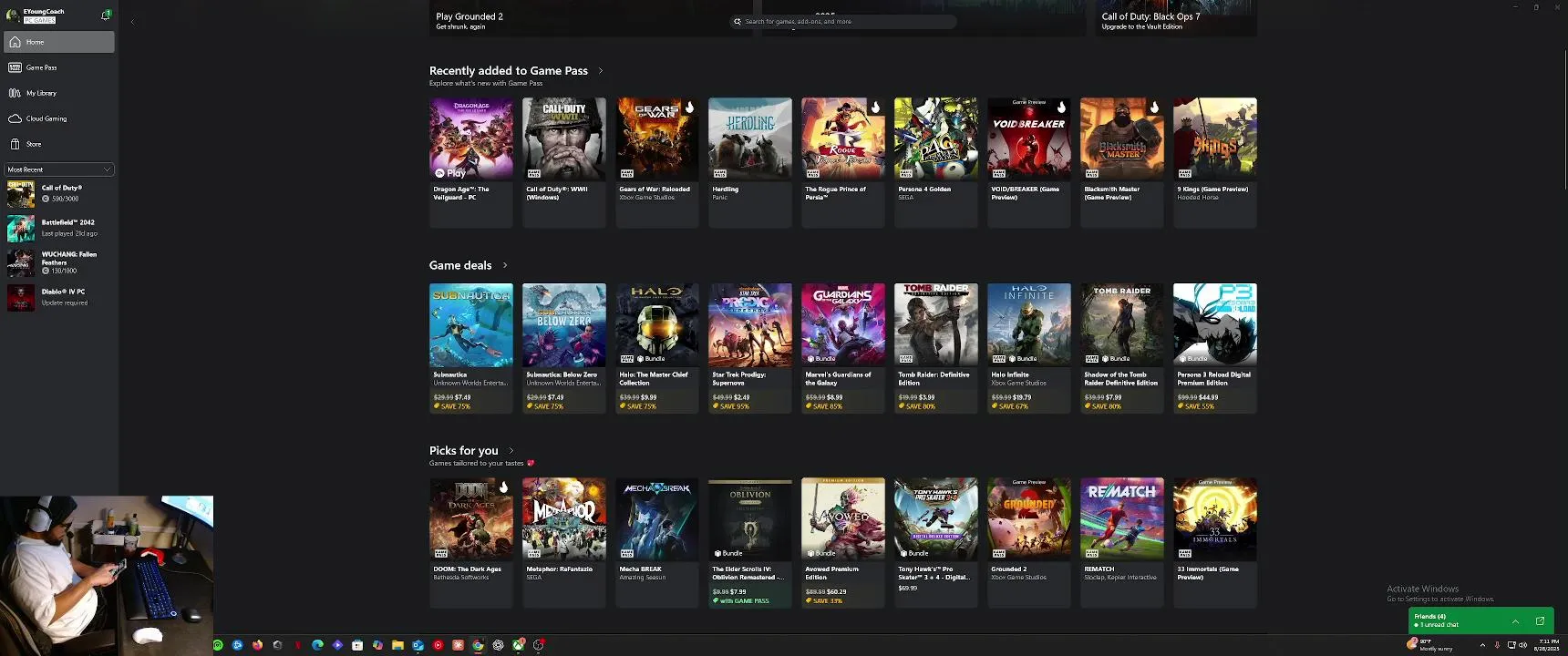
Task: Open The Elder Scrolls IV: Oblivion Remastered tile
Action: click(x=750, y=543)
